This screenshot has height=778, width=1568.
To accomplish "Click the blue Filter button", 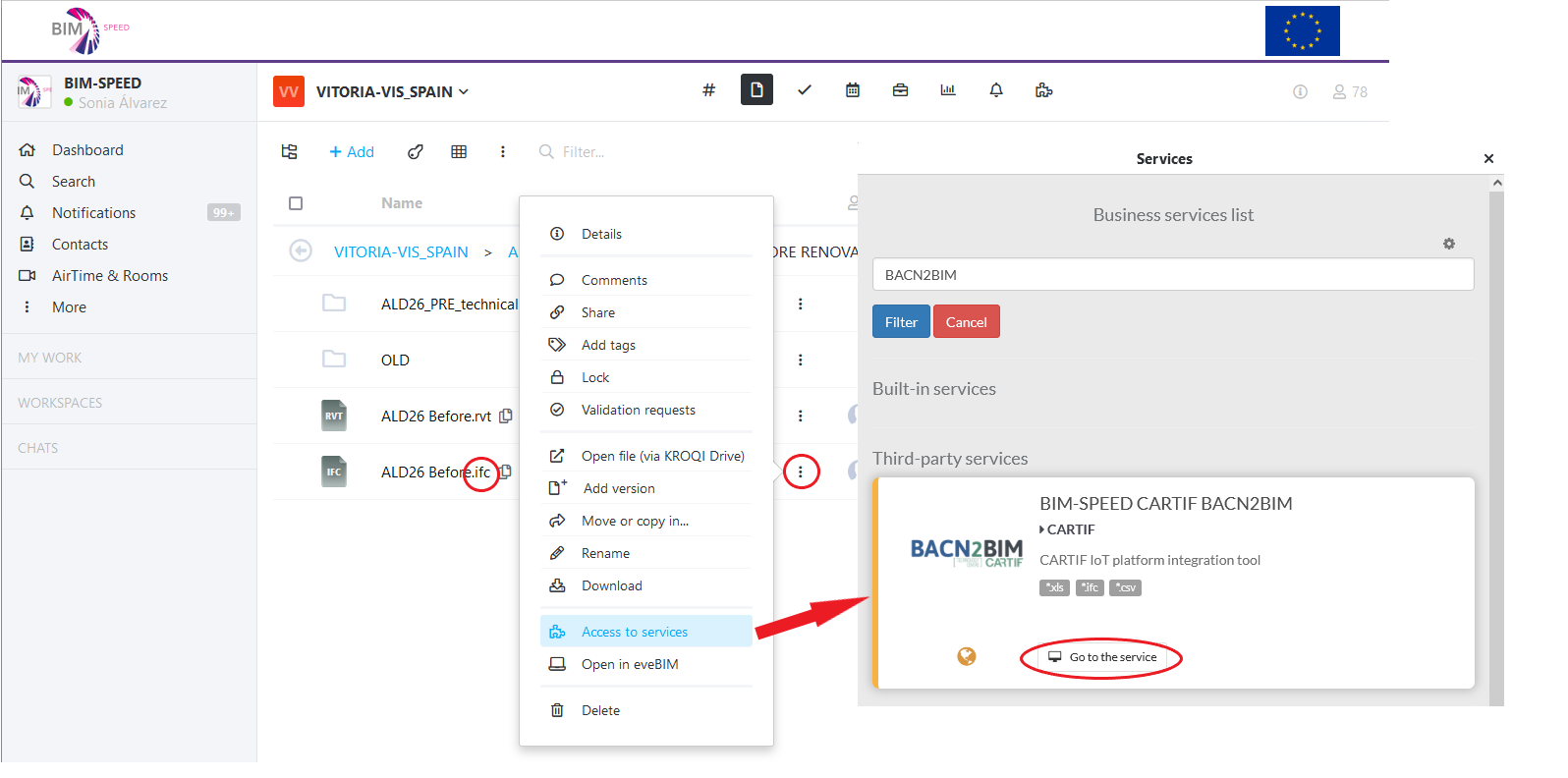I will [901, 321].
